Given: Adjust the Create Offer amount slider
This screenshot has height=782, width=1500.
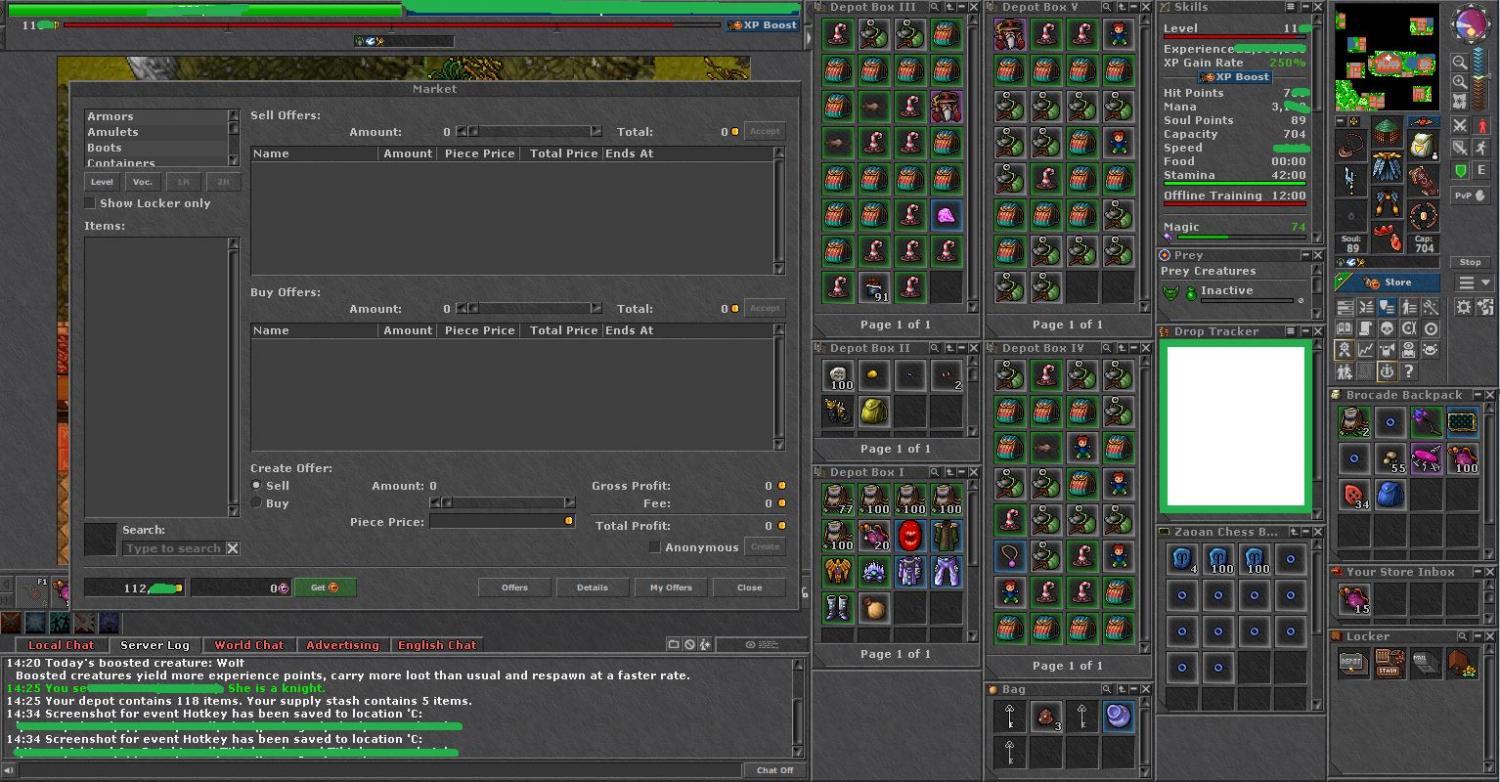Looking at the screenshot, I should click(x=502, y=503).
